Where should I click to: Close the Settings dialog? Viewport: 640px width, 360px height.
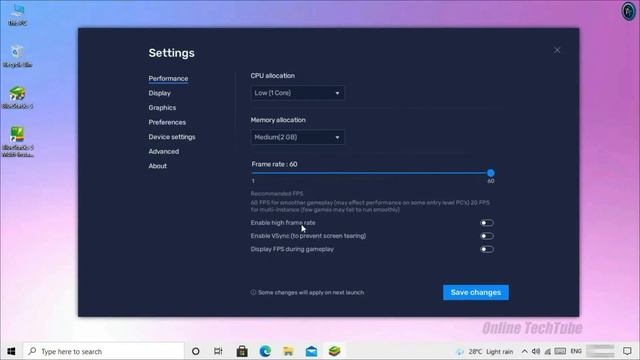557,50
